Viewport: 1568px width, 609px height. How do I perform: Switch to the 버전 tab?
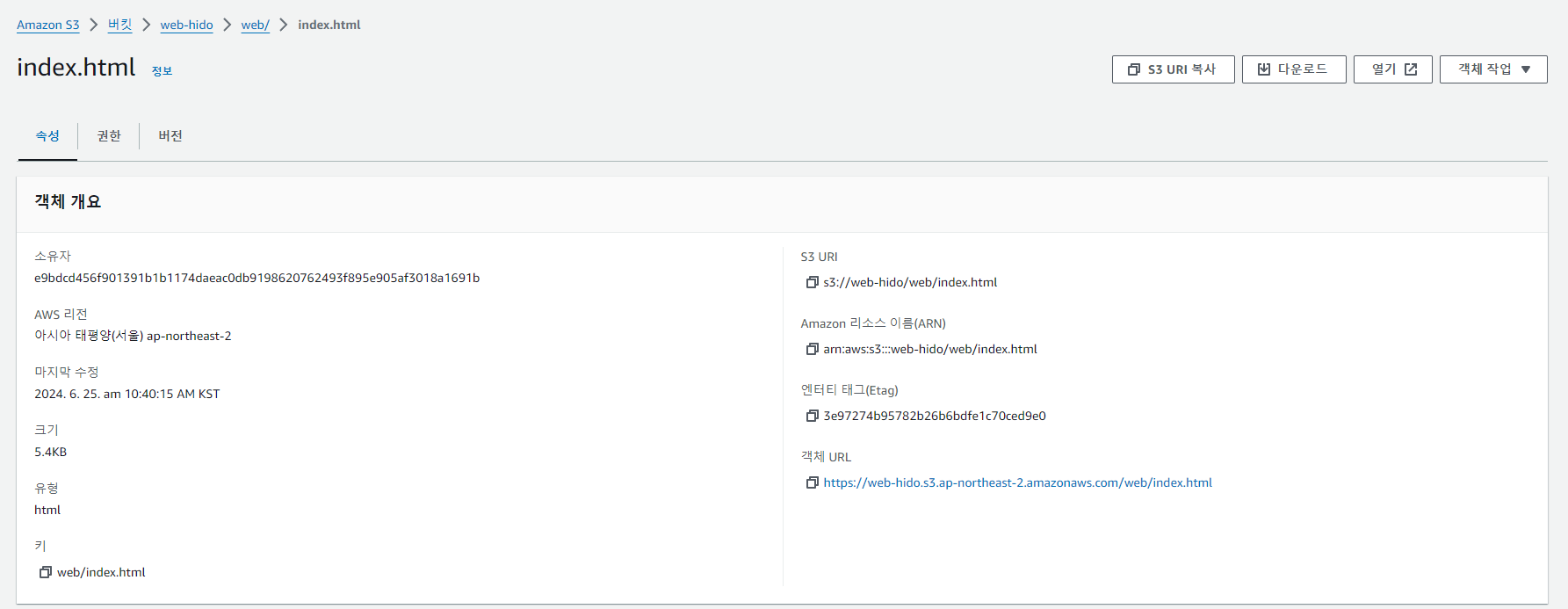(x=170, y=136)
